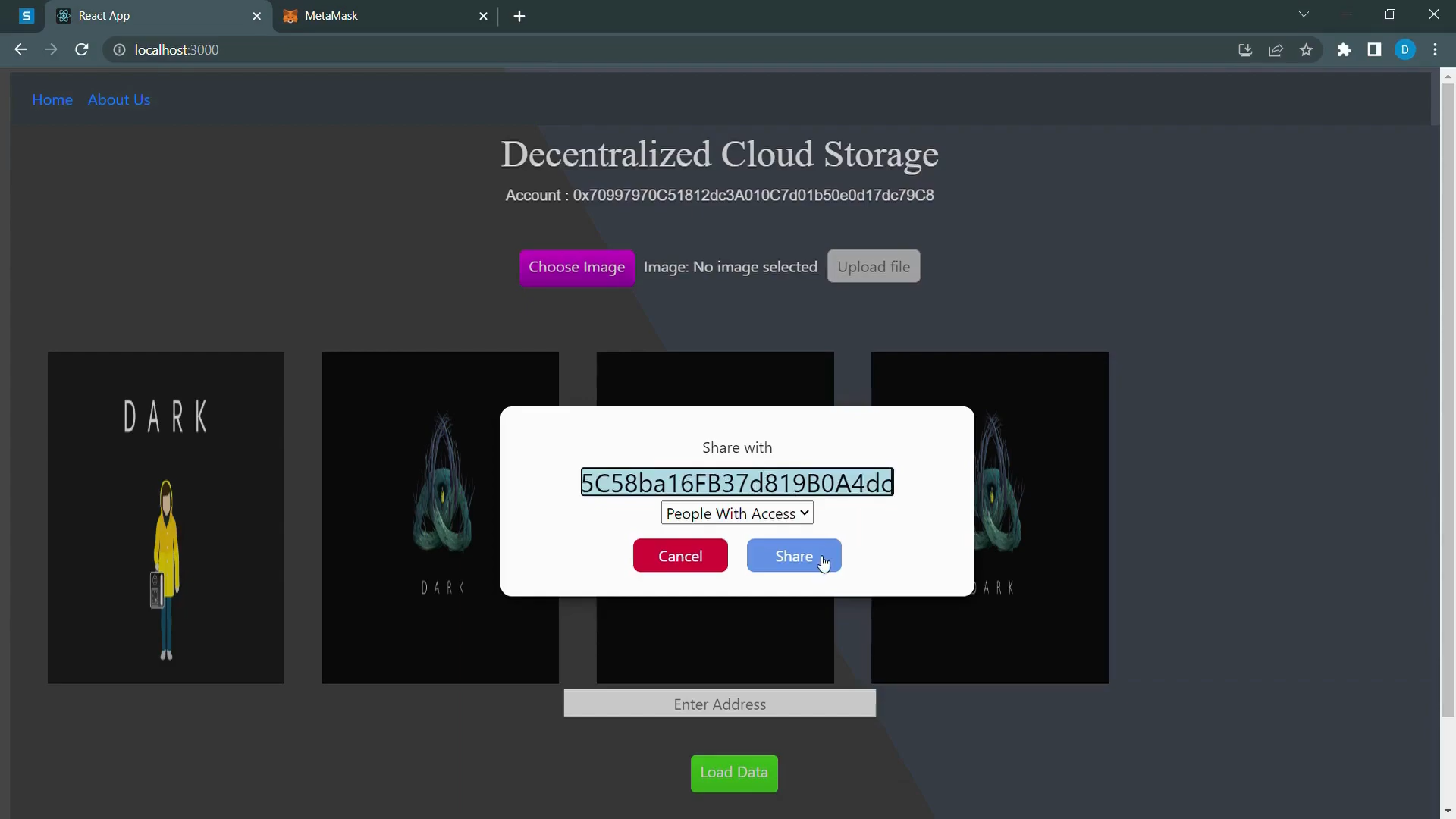The width and height of the screenshot is (1456, 819).
Task: Open the browser extensions puzzle icon
Action: [x=1344, y=49]
